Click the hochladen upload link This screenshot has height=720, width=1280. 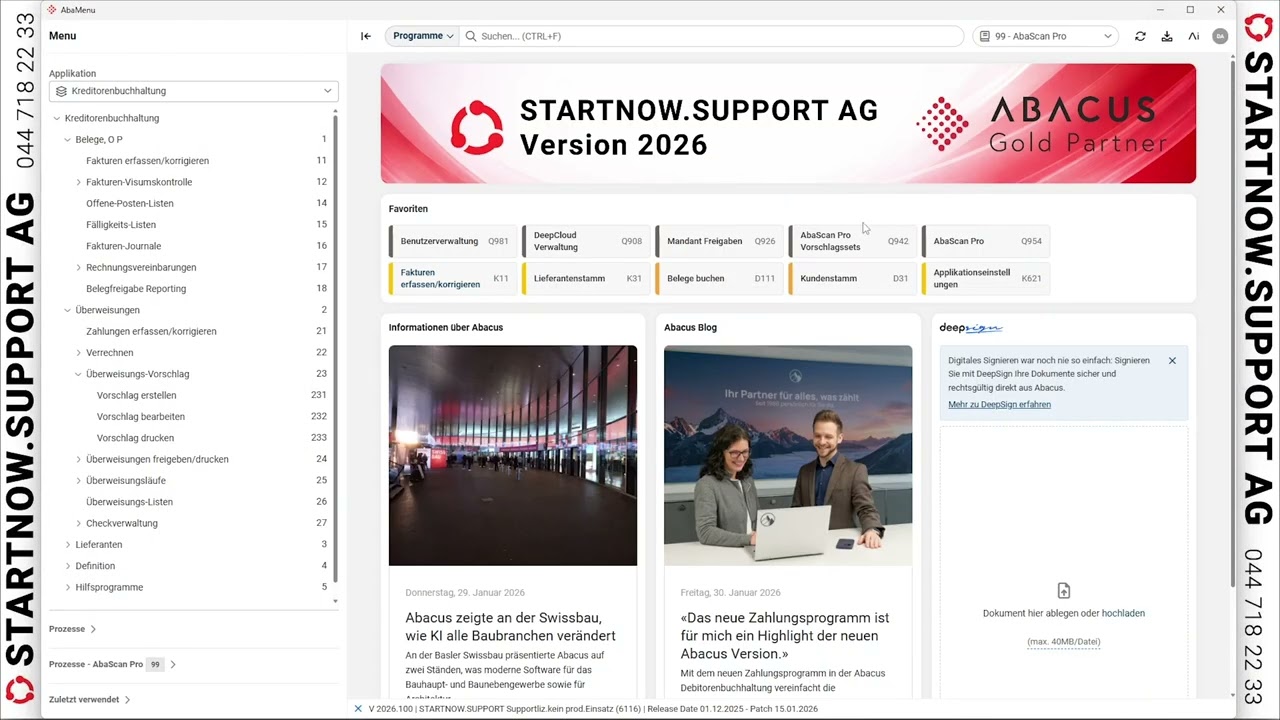pos(1123,614)
